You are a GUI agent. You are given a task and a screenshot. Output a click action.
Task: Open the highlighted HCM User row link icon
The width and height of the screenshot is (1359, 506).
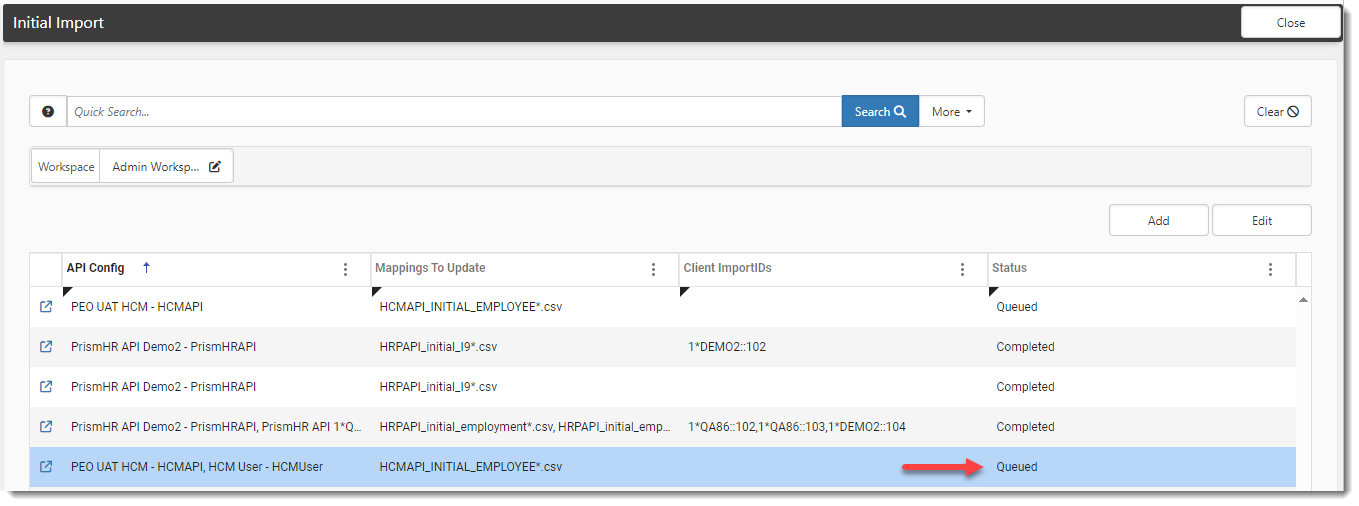coord(46,467)
